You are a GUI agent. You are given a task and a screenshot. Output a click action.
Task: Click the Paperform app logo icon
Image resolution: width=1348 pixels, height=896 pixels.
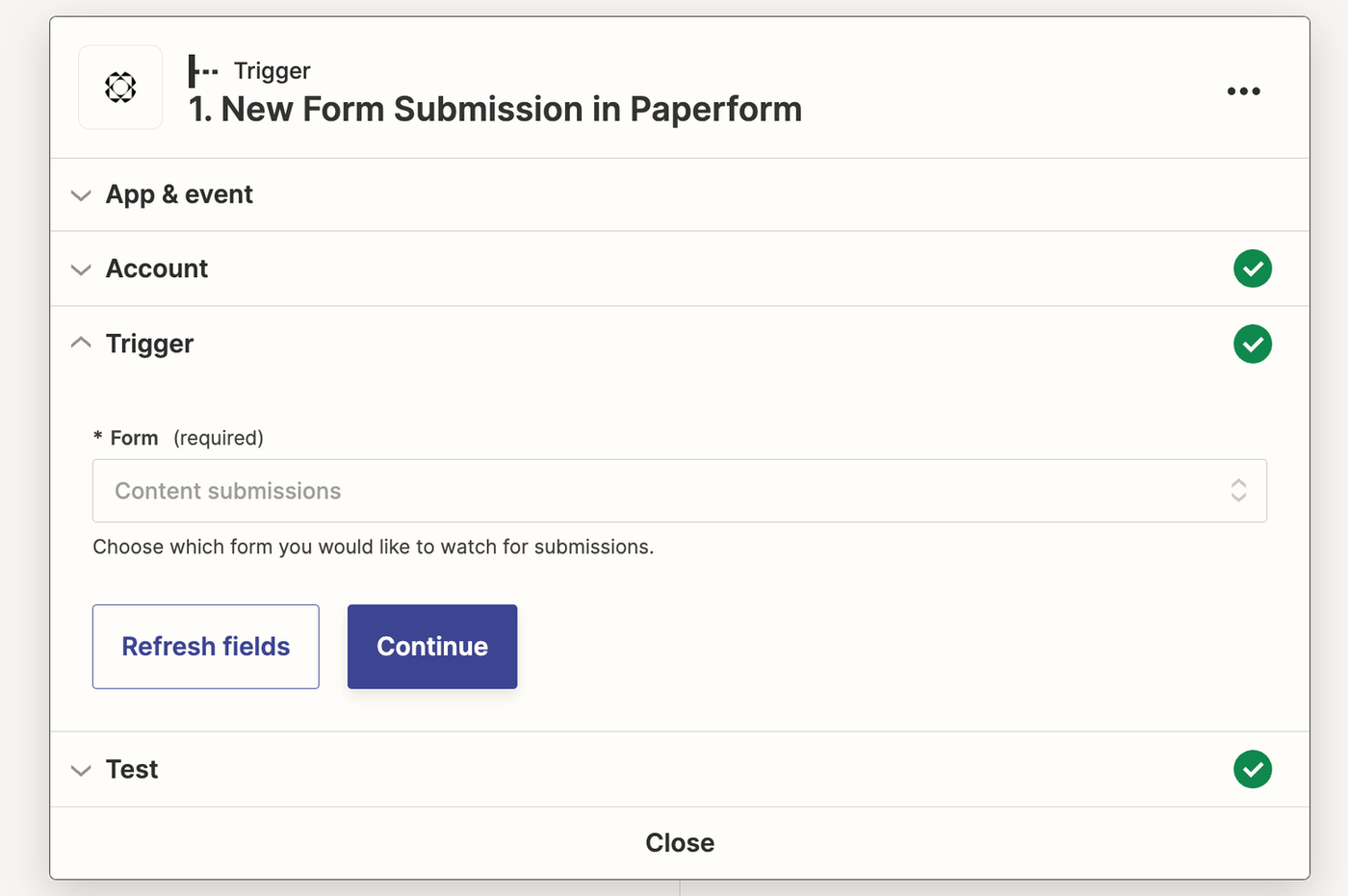pos(120,88)
